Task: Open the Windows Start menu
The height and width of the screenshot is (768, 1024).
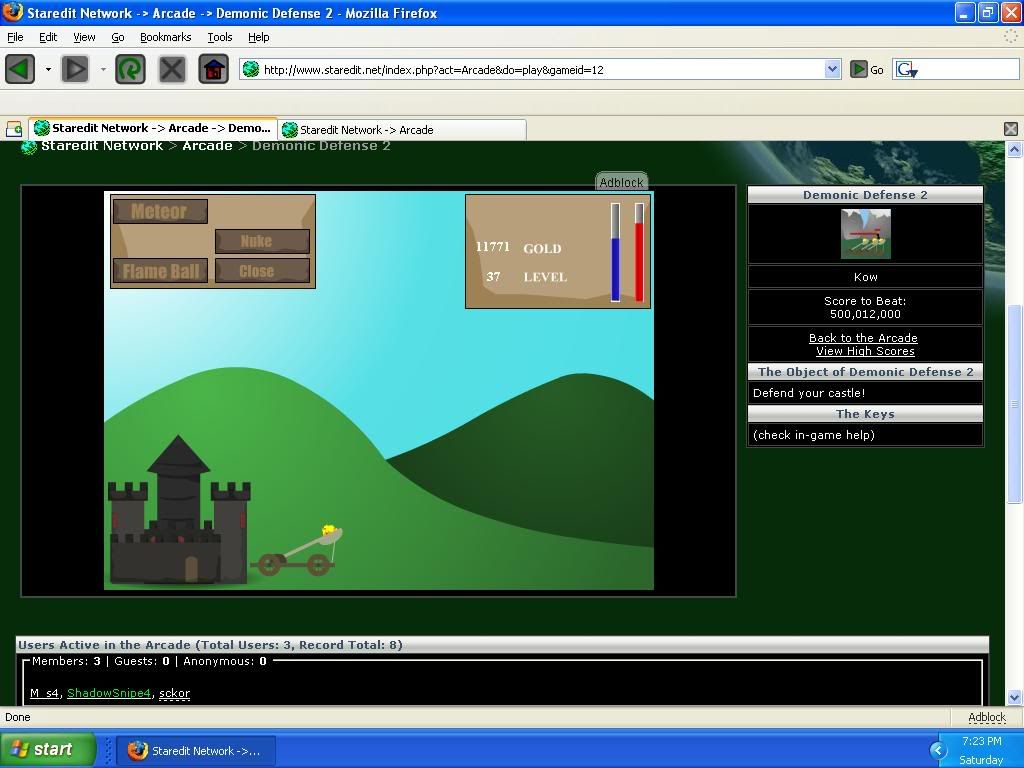Action: click(48, 750)
